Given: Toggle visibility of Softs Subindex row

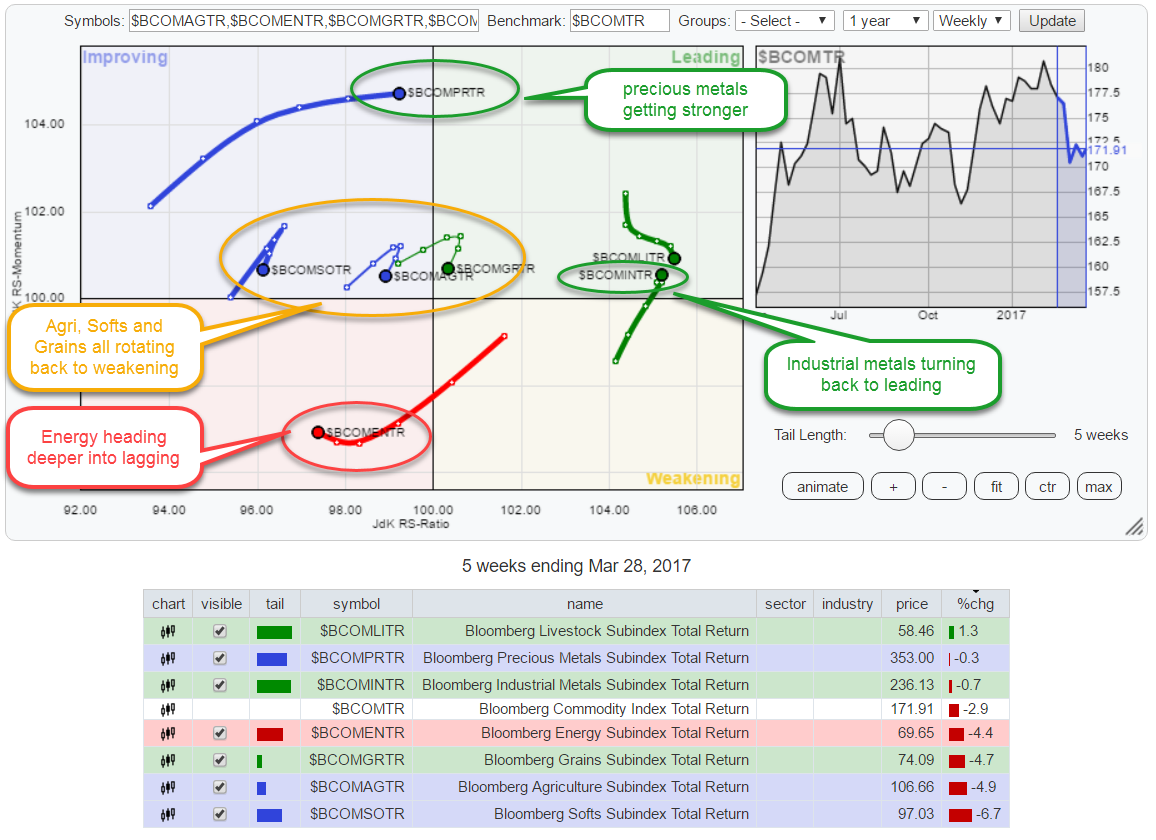Looking at the screenshot, I should pyautogui.click(x=219, y=814).
